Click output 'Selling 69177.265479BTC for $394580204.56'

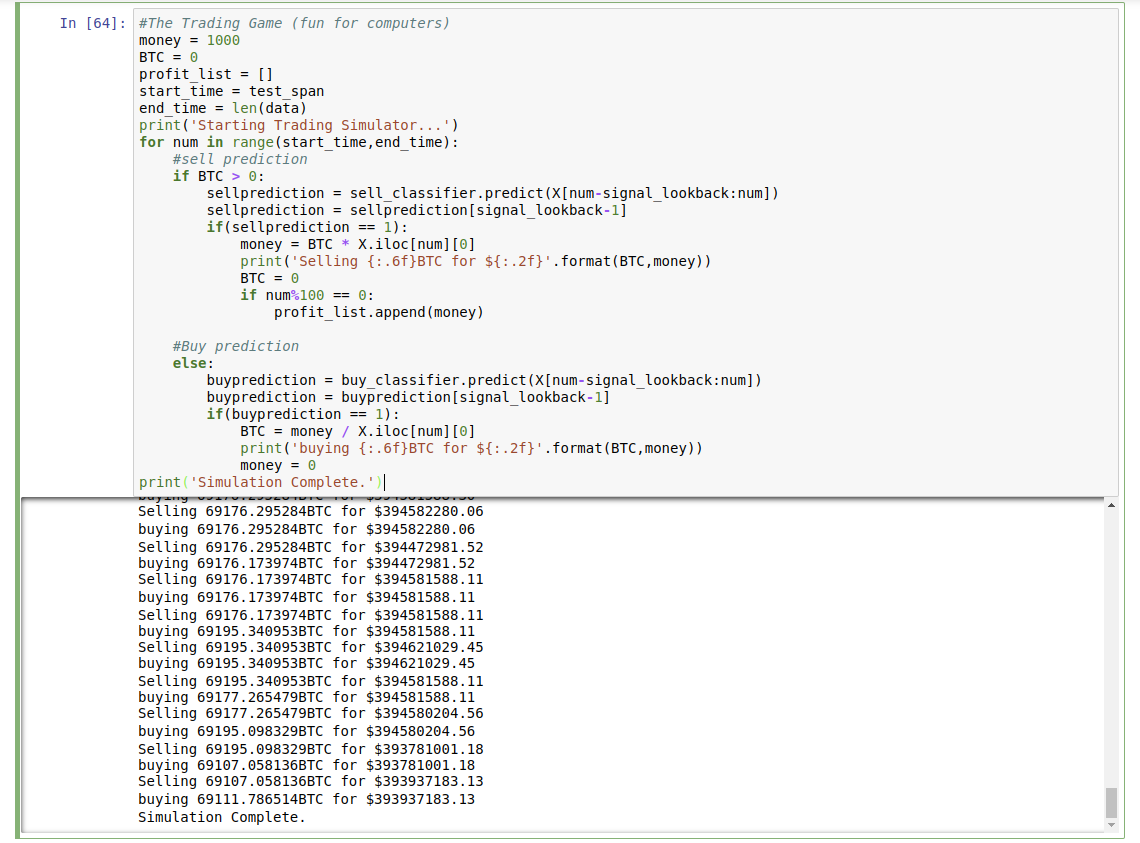pos(310,714)
